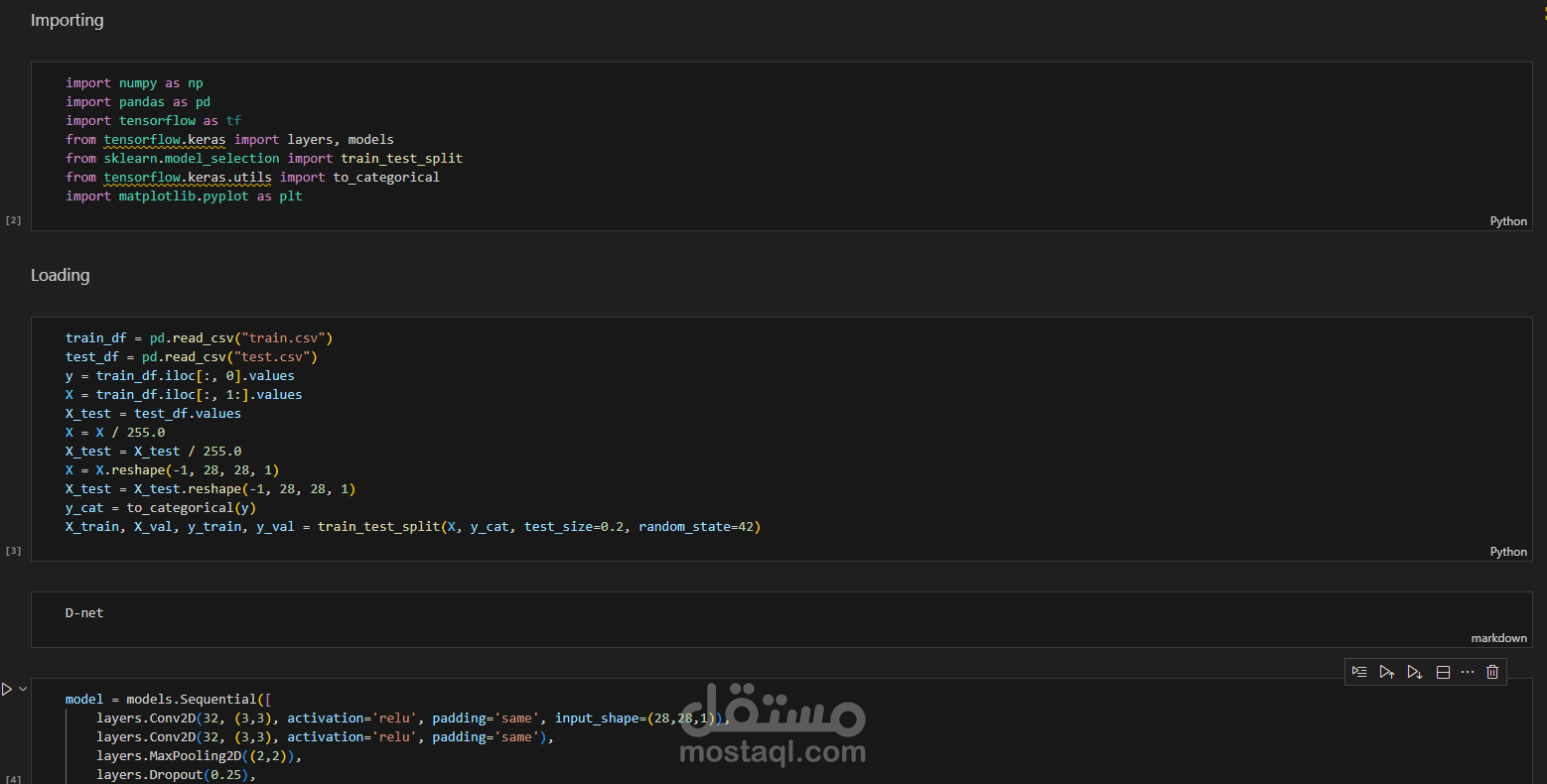Click the Importing heading
Screen dimensions: 1547x784
[x=67, y=20]
